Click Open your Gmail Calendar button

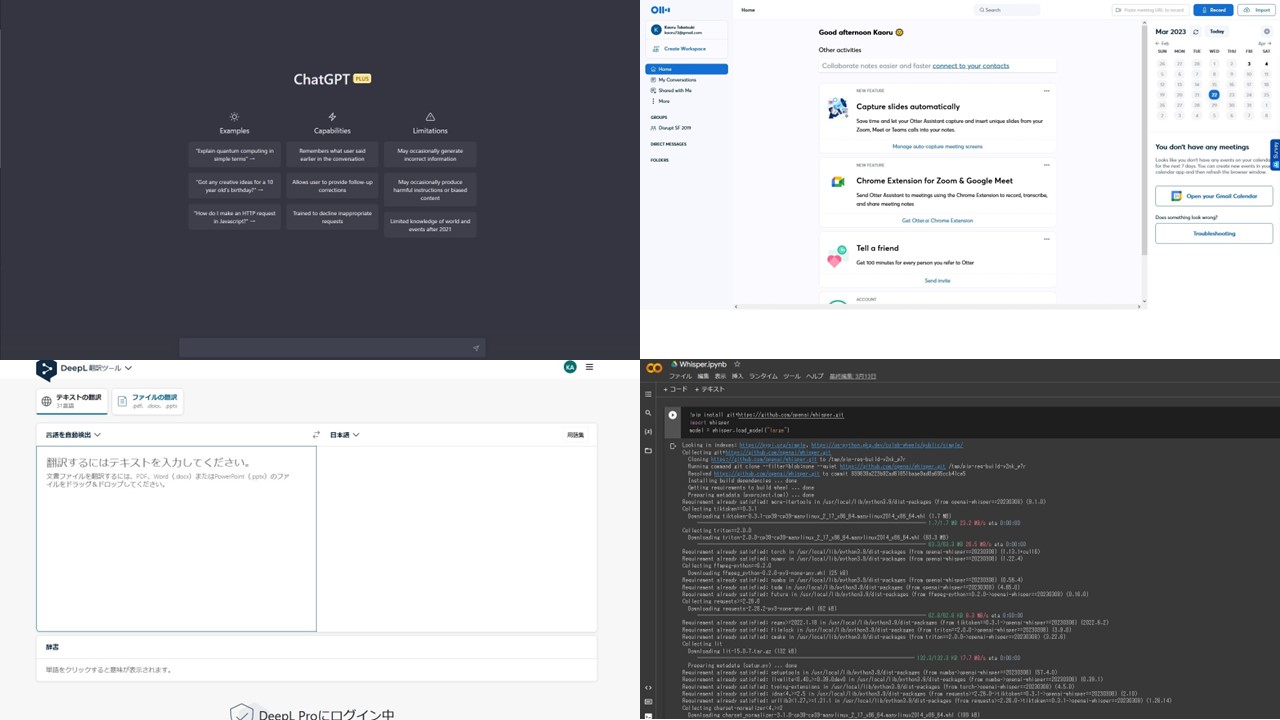click(x=1214, y=196)
